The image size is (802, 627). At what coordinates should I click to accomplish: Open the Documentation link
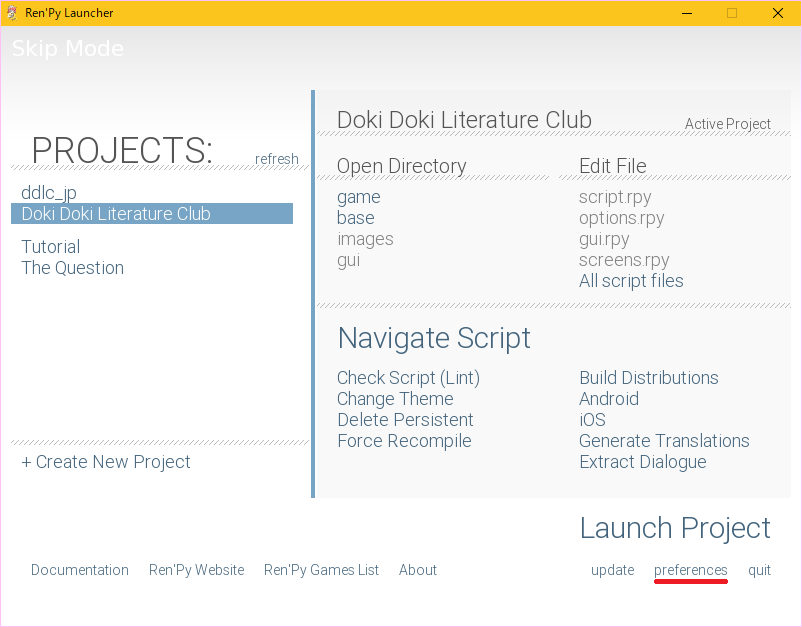click(80, 570)
